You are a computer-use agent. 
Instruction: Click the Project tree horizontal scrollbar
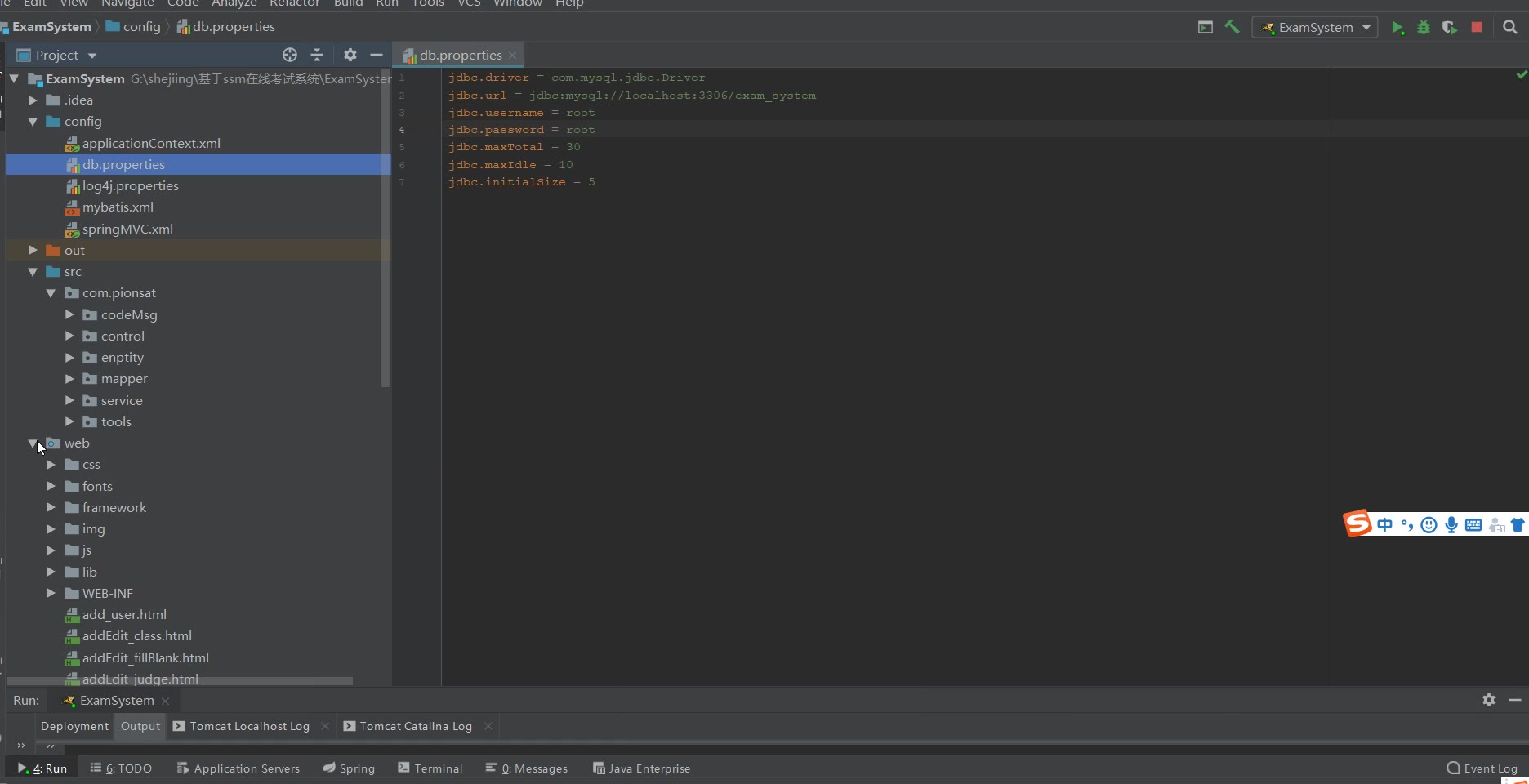pos(180,680)
